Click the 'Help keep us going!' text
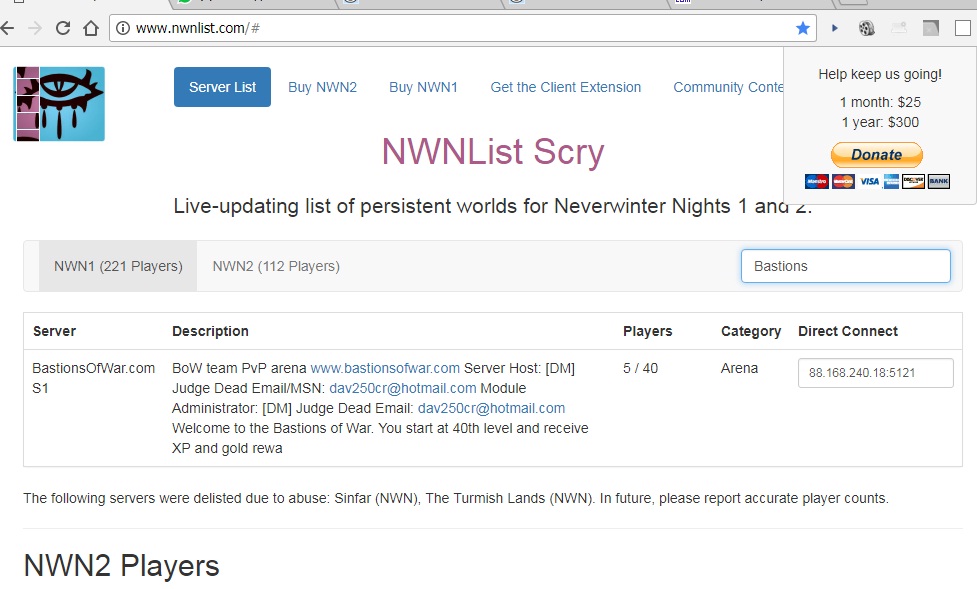This screenshot has width=977, height=589. [x=880, y=74]
